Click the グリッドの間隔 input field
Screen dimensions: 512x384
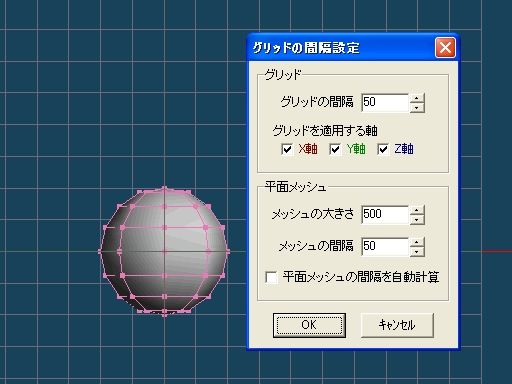(385, 102)
